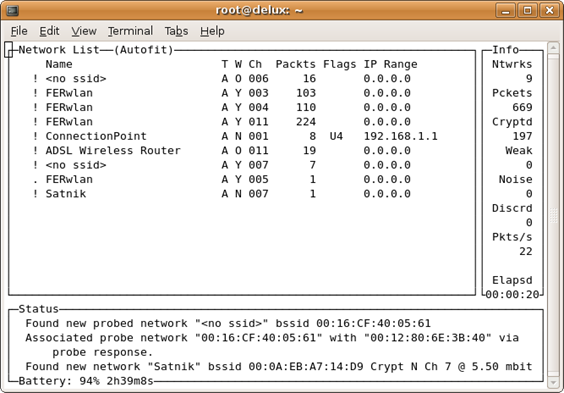Image resolution: width=564 pixels, height=393 pixels.
Task: Click the Network List (Autofit) header
Action: point(96,50)
